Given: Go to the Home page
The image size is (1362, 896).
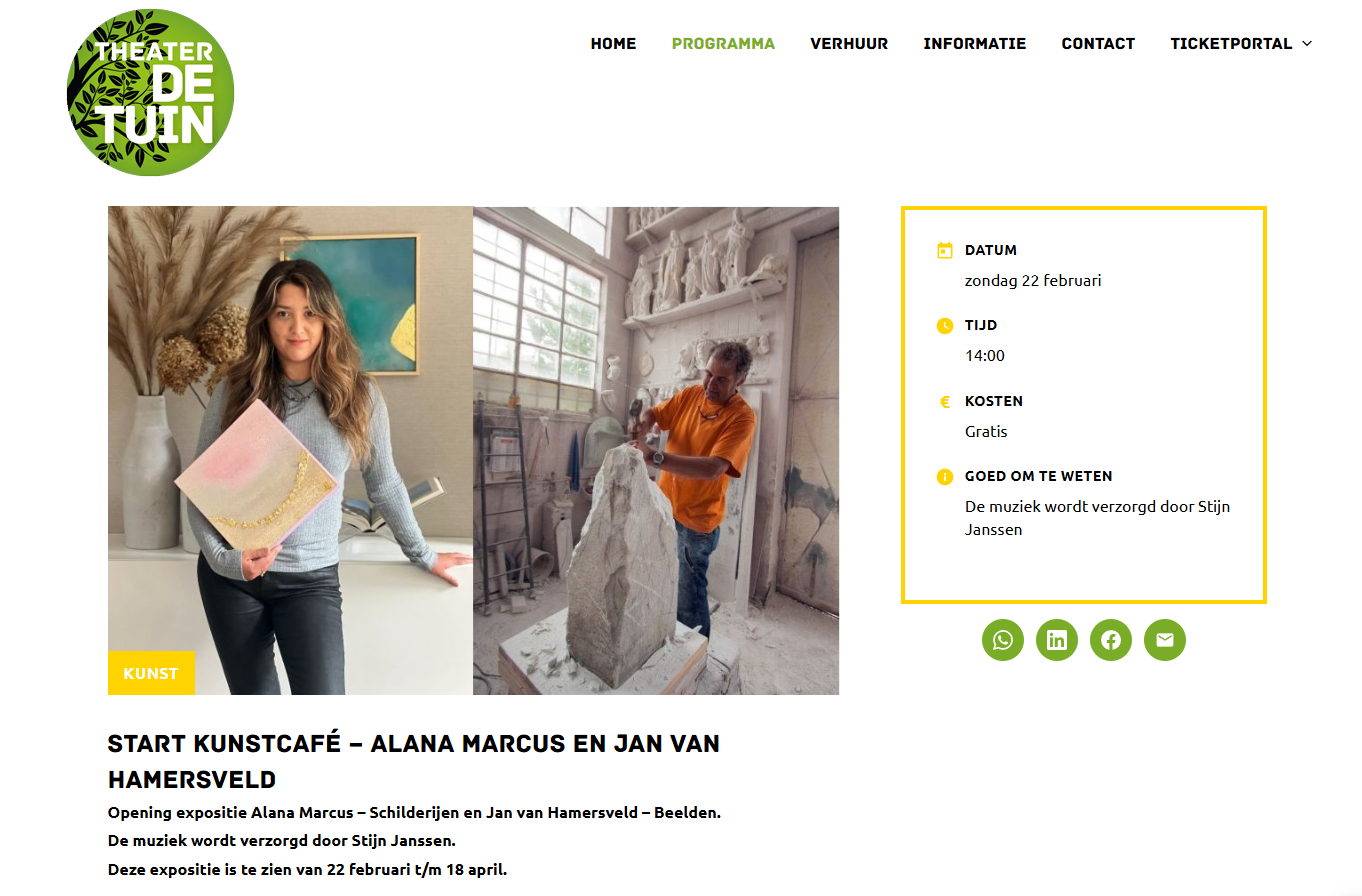Looking at the screenshot, I should pyautogui.click(x=613, y=44).
